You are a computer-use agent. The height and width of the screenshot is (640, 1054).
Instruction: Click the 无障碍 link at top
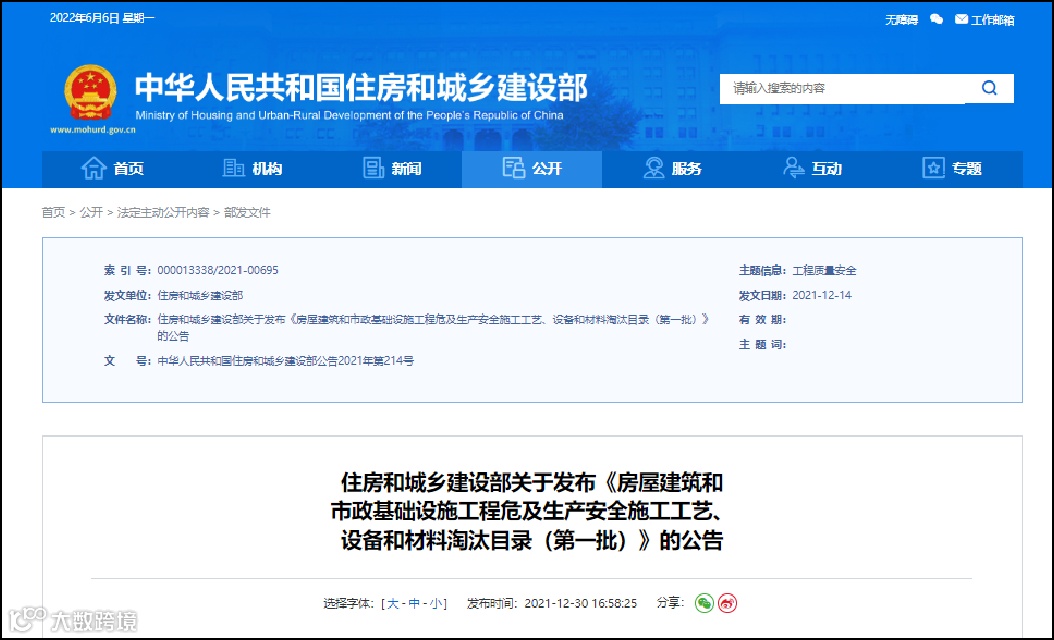901,20
